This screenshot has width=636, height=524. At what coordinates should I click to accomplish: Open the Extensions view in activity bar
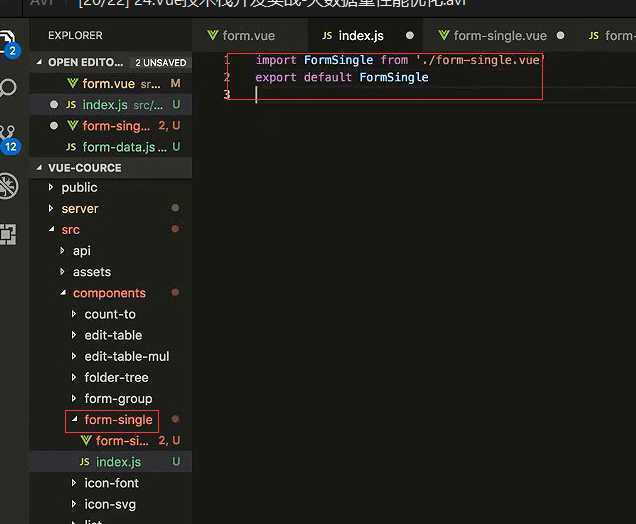click(x=8, y=235)
